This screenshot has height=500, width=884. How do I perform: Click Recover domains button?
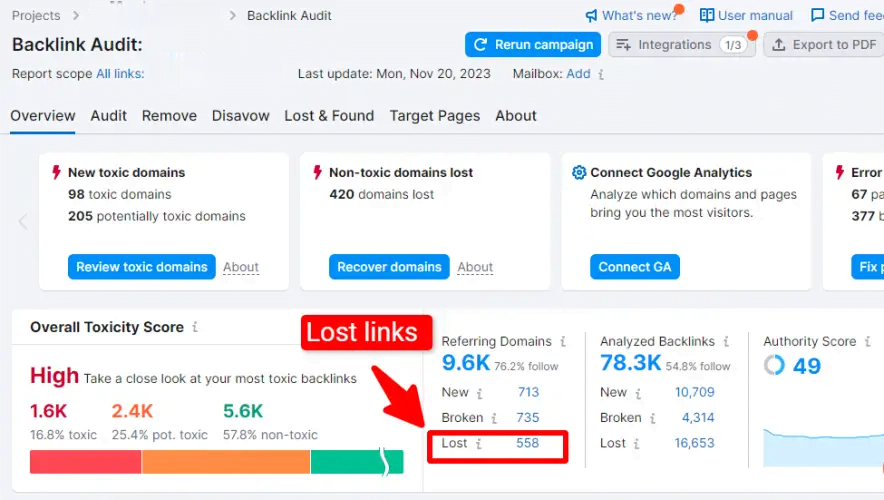389,267
